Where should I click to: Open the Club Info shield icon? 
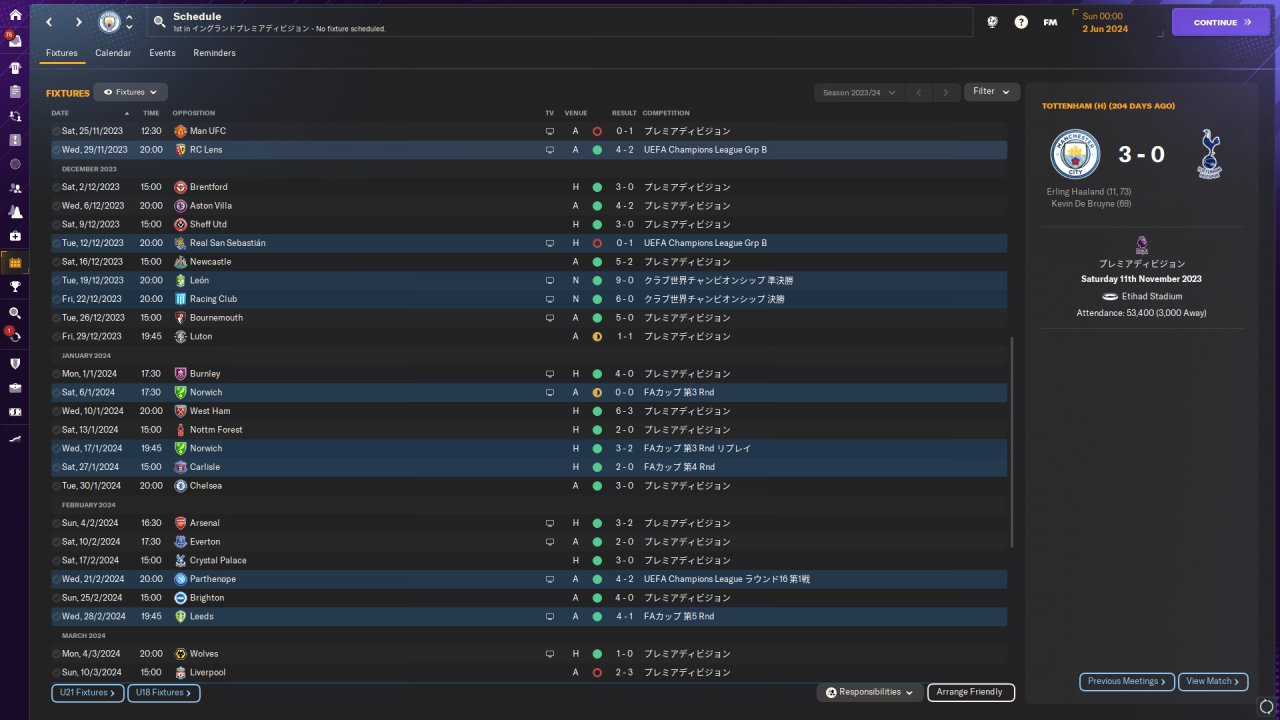(15, 363)
